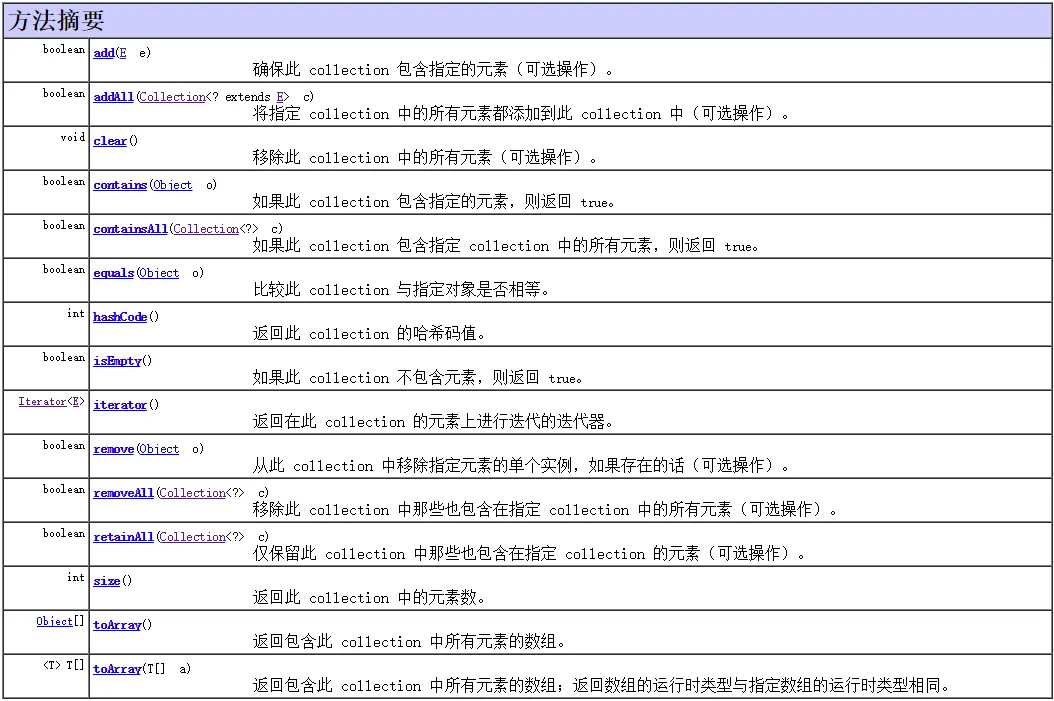Screen dimensions: 1054x701
Task: Click 'boolean' return type in isEmpty row
Action: (64, 358)
